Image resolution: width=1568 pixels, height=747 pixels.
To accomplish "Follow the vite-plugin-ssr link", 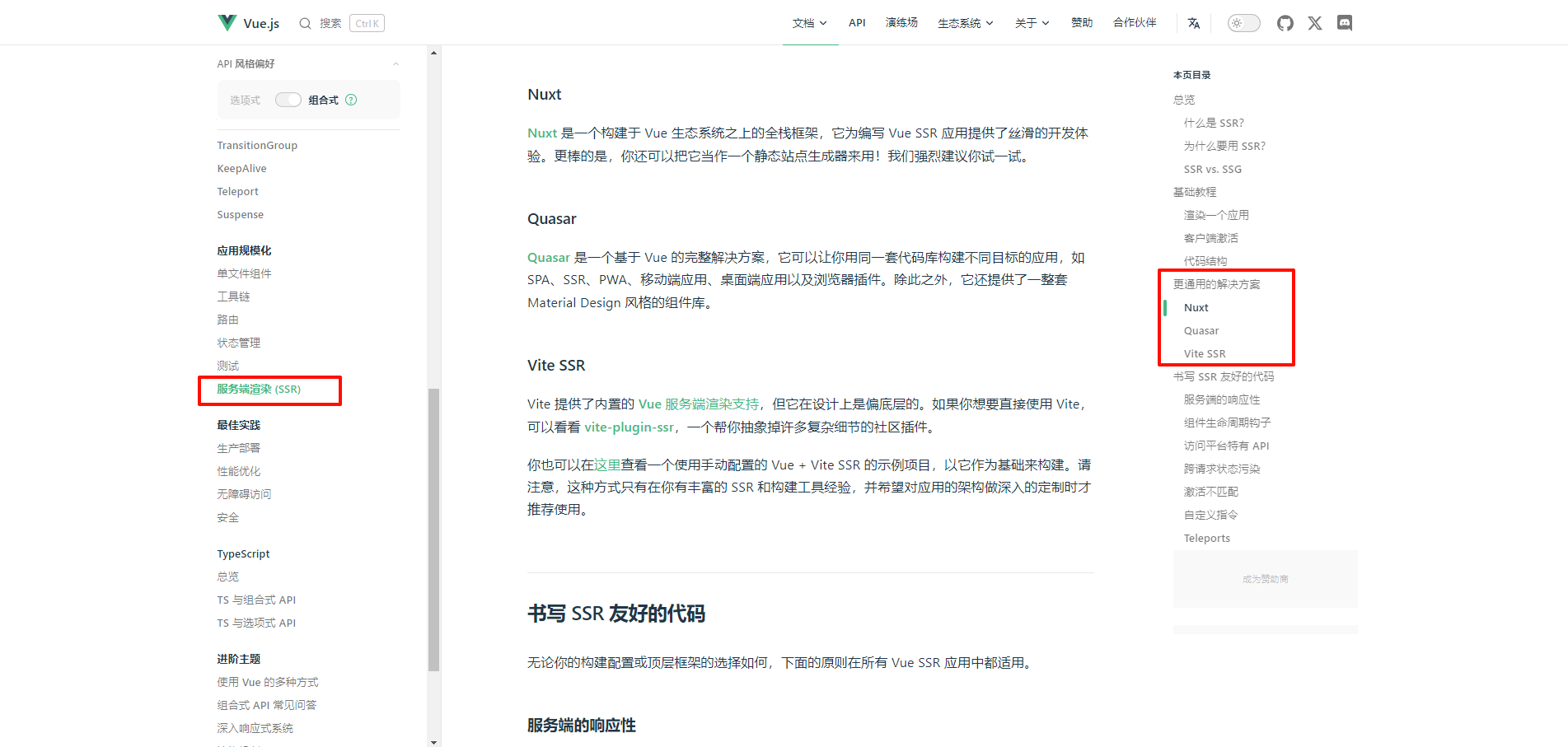I will [x=629, y=427].
